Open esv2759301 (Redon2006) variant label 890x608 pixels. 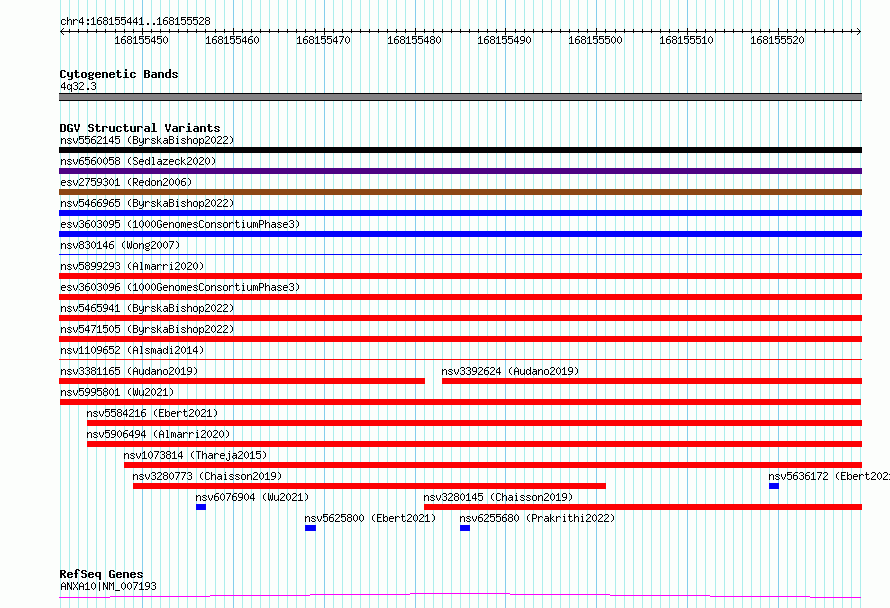pyautogui.click(x=126, y=182)
